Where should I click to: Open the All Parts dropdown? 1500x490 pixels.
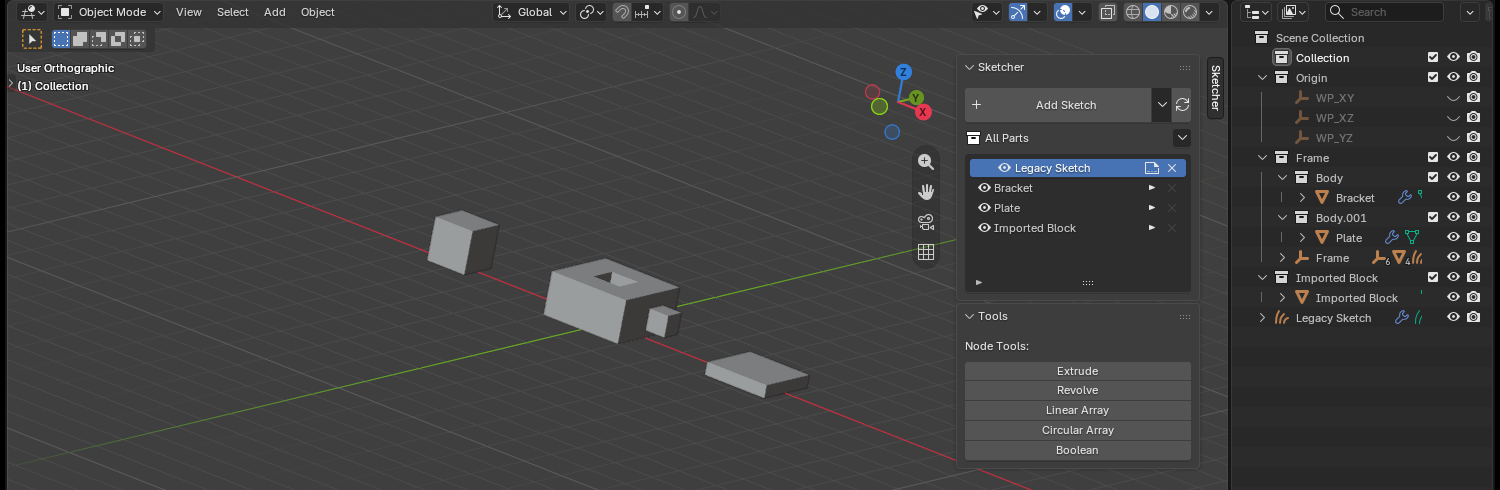1182,138
